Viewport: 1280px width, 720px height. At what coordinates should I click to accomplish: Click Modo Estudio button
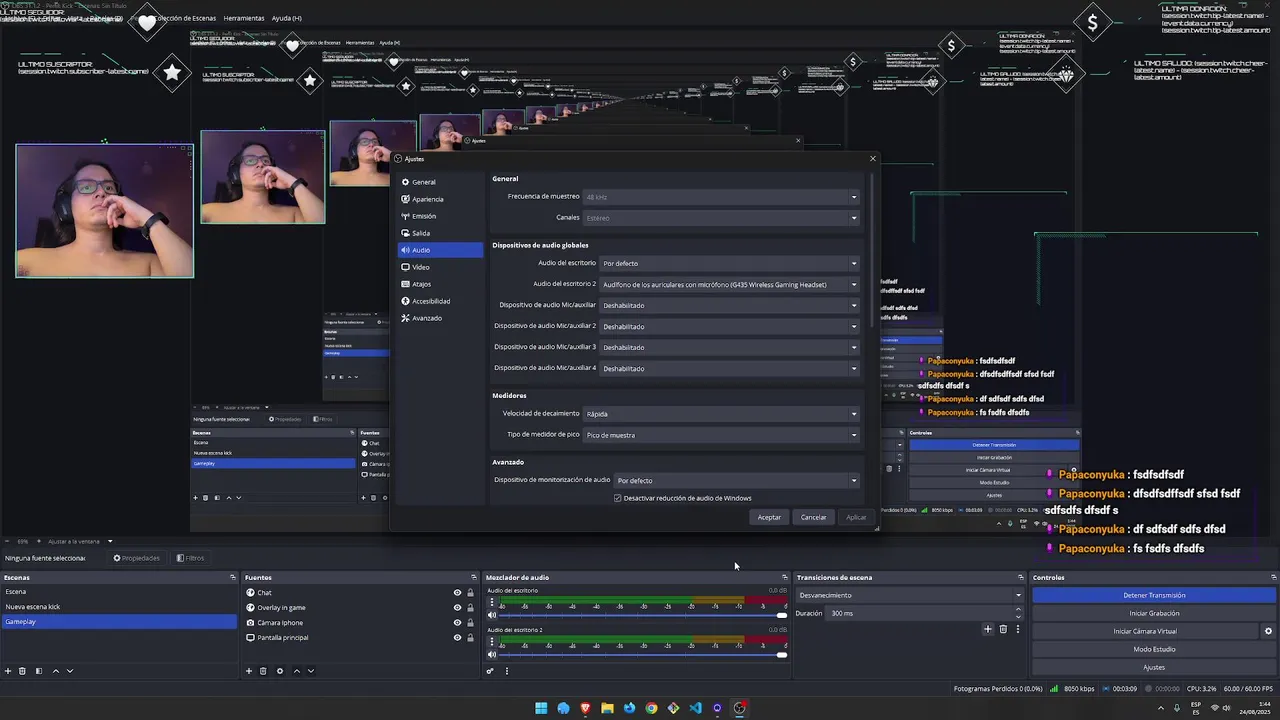pyautogui.click(x=1154, y=649)
